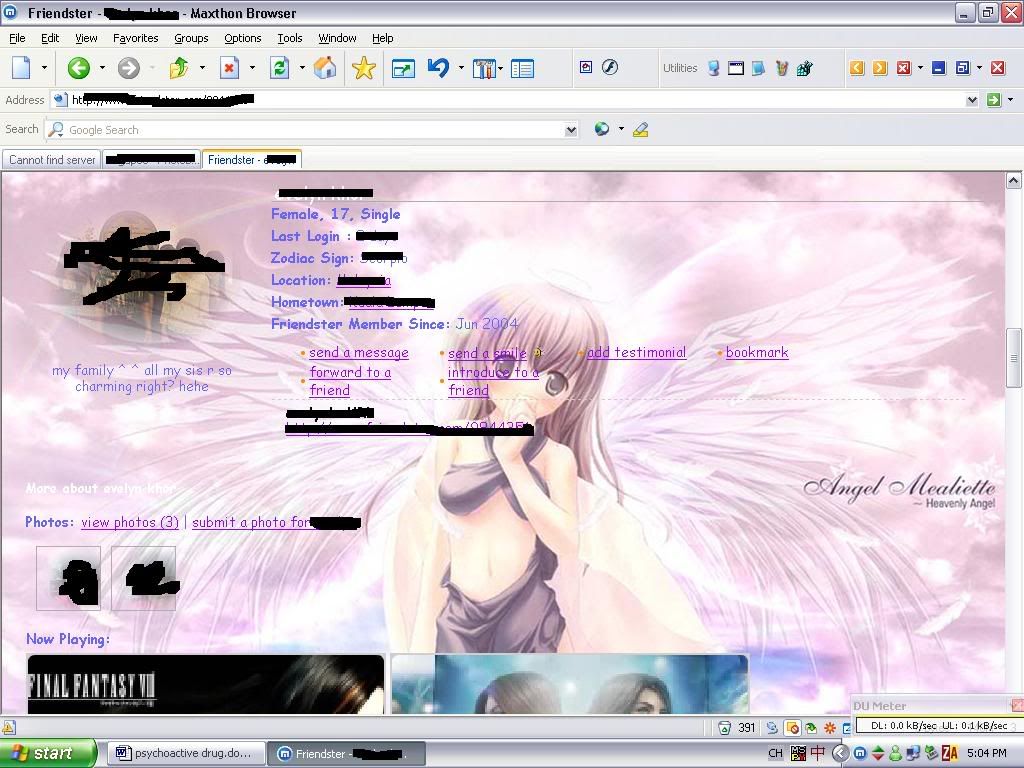Click the introduce to a friend link
1024x768 pixels.
[x=493, y=381]
